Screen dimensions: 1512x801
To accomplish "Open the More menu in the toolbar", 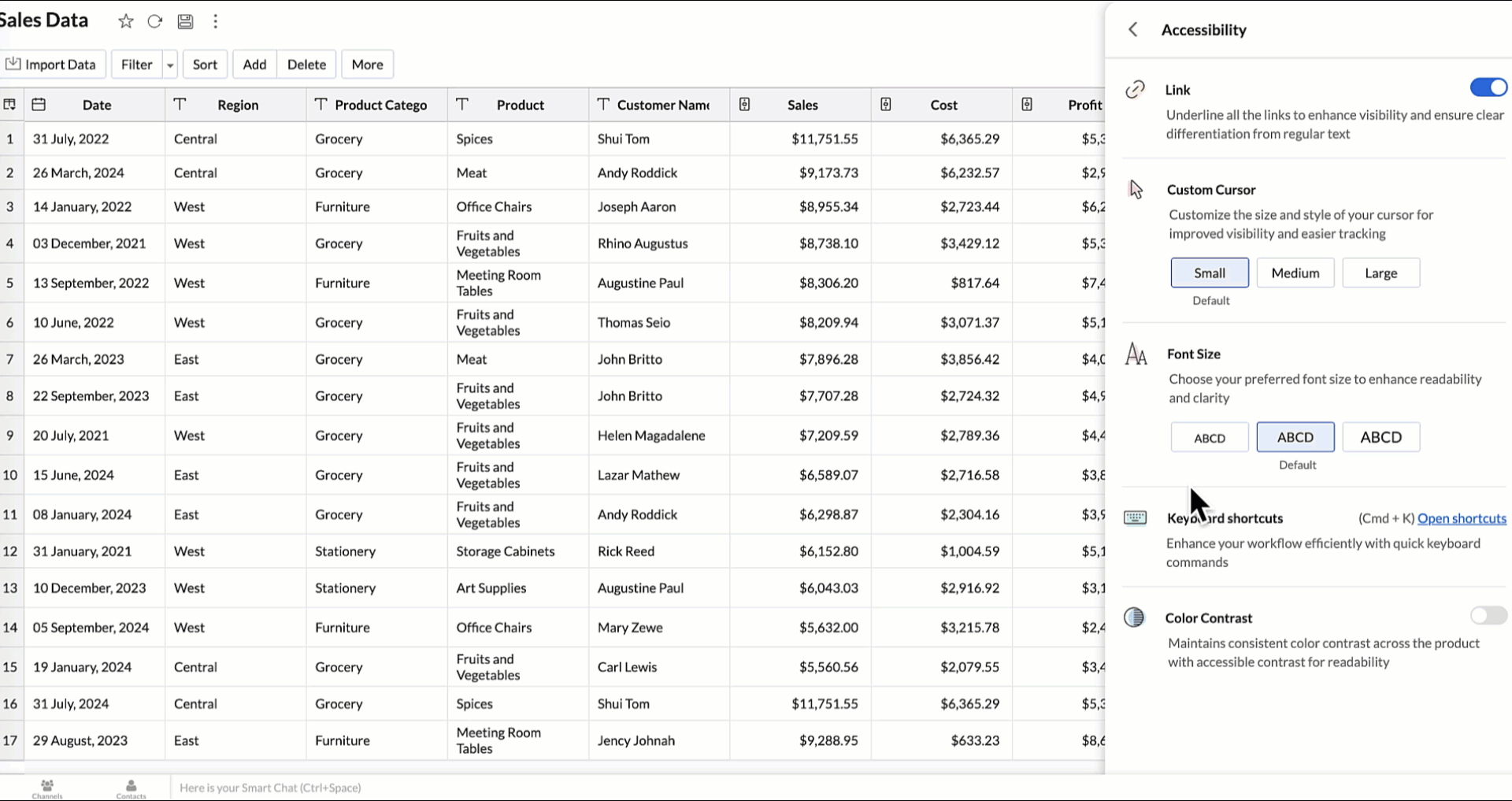I will pyautogui.click(x=367, y=64).
